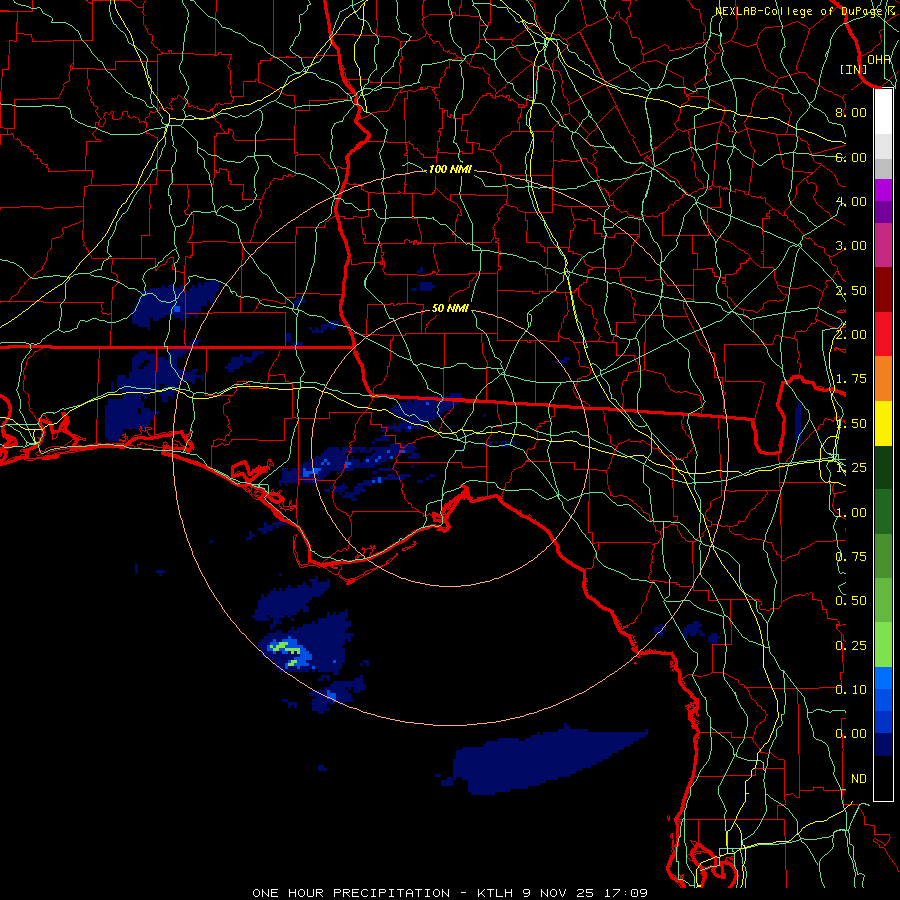Select the 0.75 legend value

pyautogui.click(x=851, y=557)
